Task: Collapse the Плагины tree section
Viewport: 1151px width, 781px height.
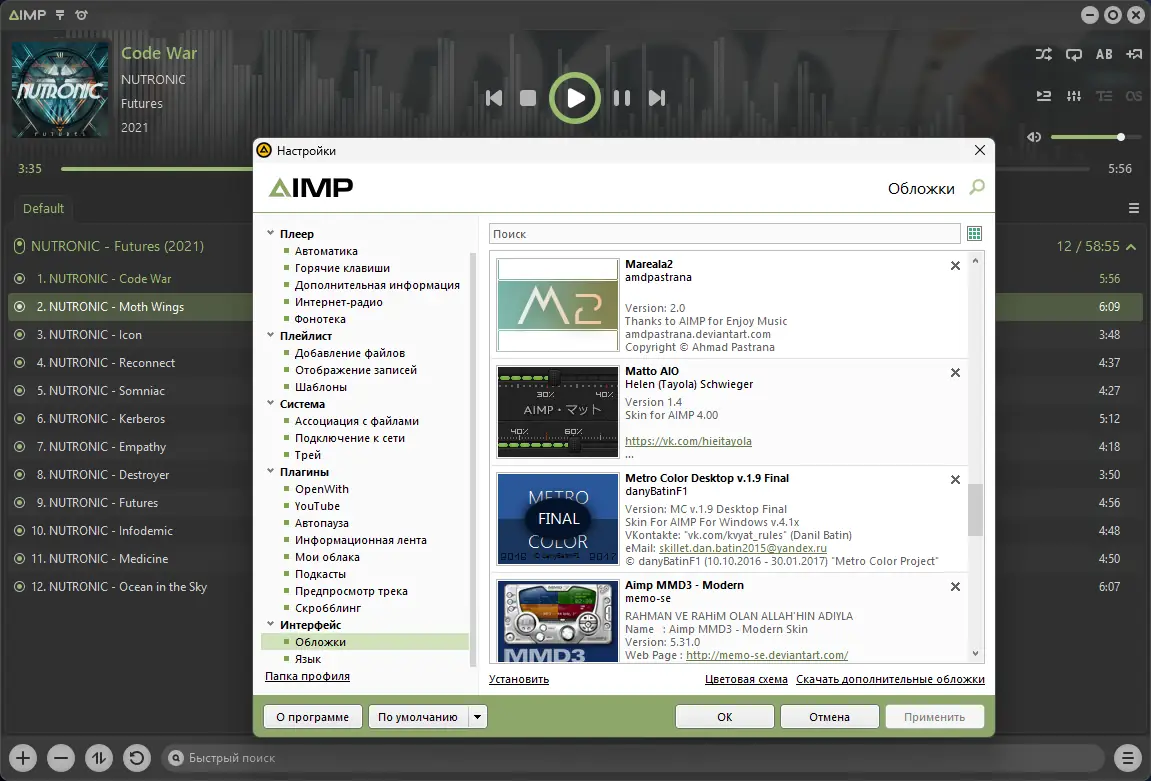Action: 270,472
